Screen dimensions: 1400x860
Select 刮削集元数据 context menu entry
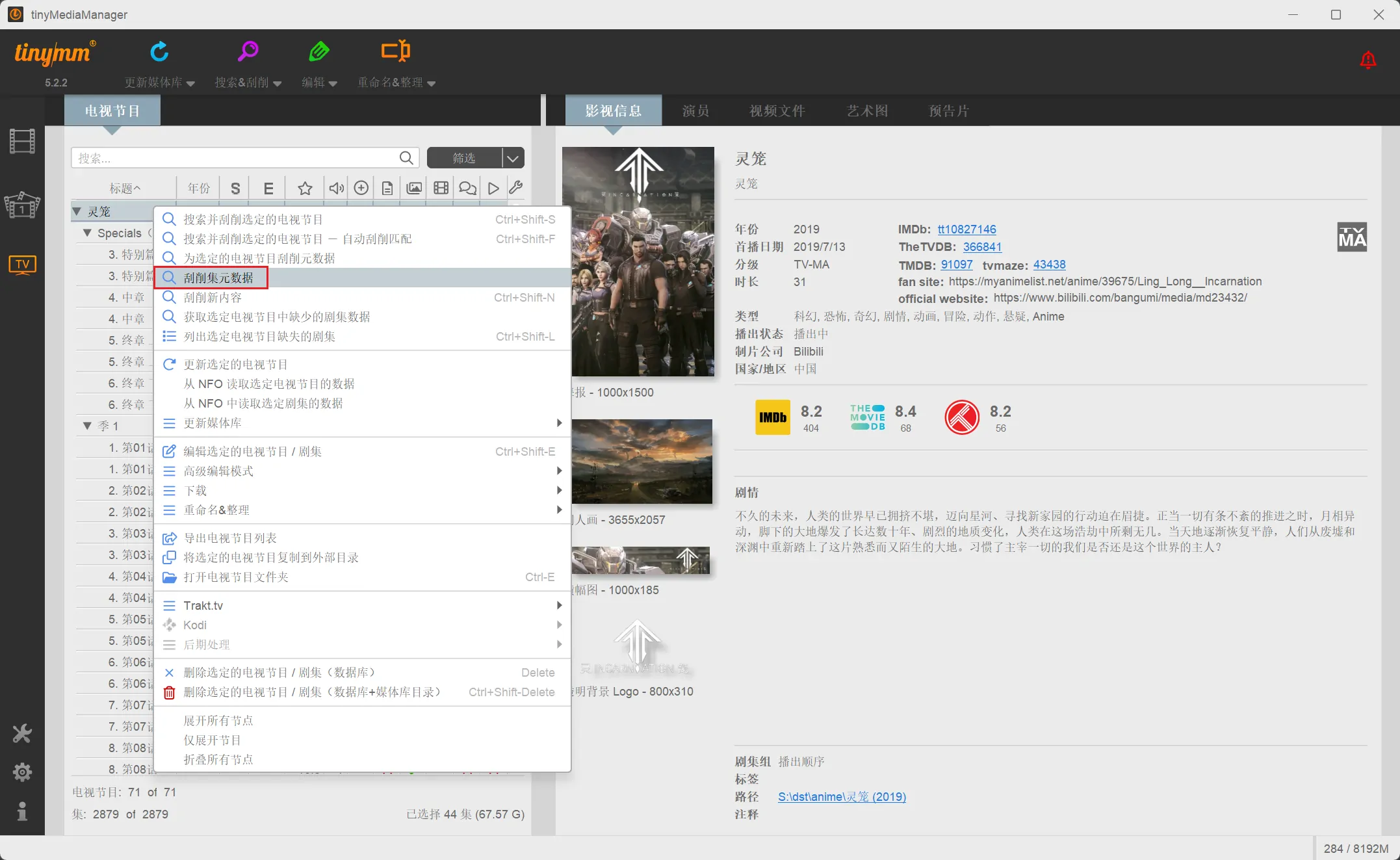coord(218,278)
